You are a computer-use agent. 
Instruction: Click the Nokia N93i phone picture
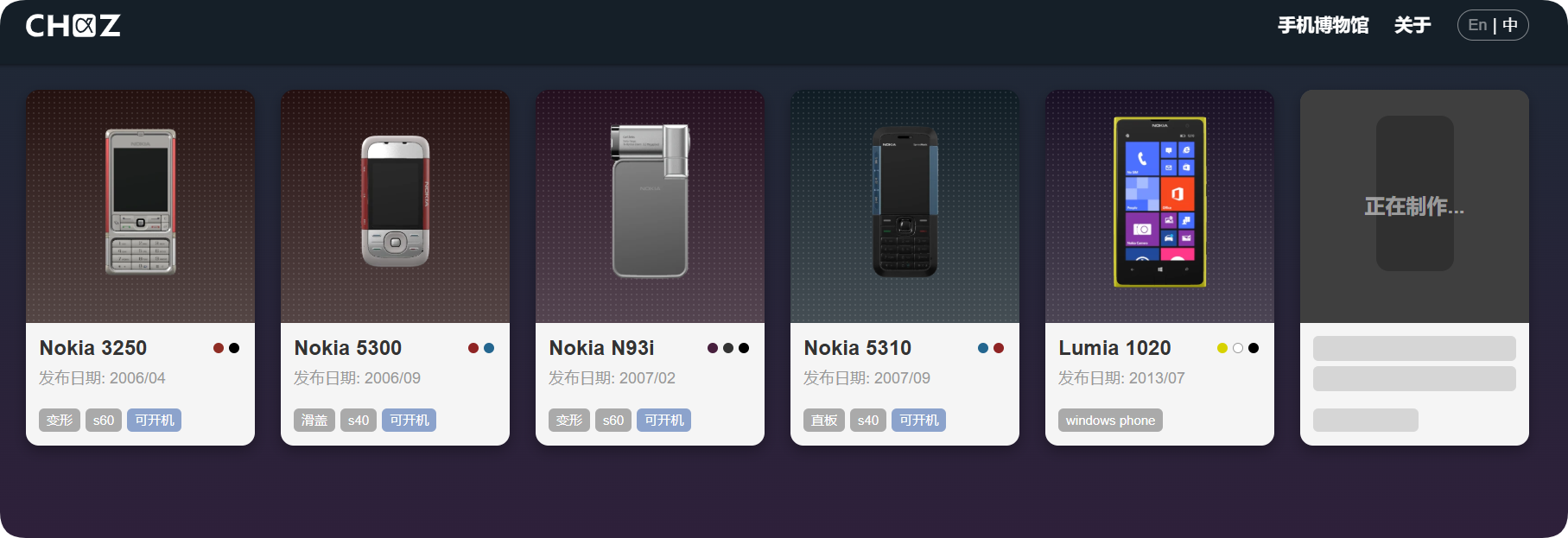650,201
